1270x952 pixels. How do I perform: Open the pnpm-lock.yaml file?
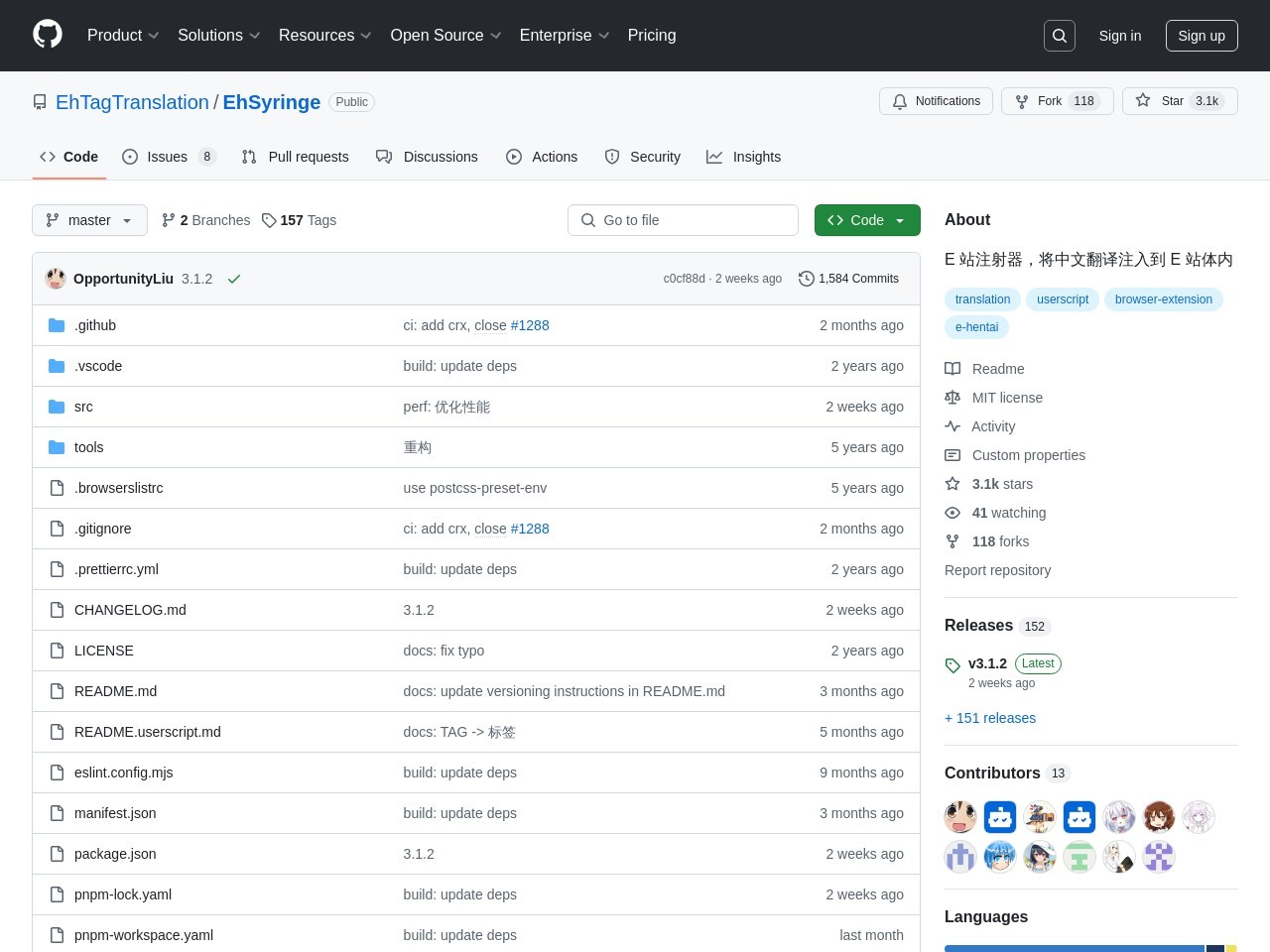123,894
